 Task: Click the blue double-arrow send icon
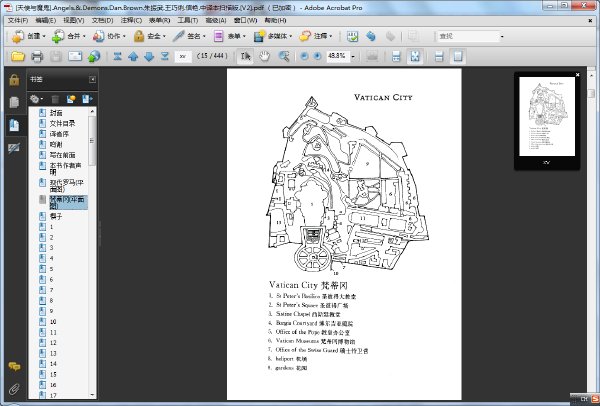[370, 36]
